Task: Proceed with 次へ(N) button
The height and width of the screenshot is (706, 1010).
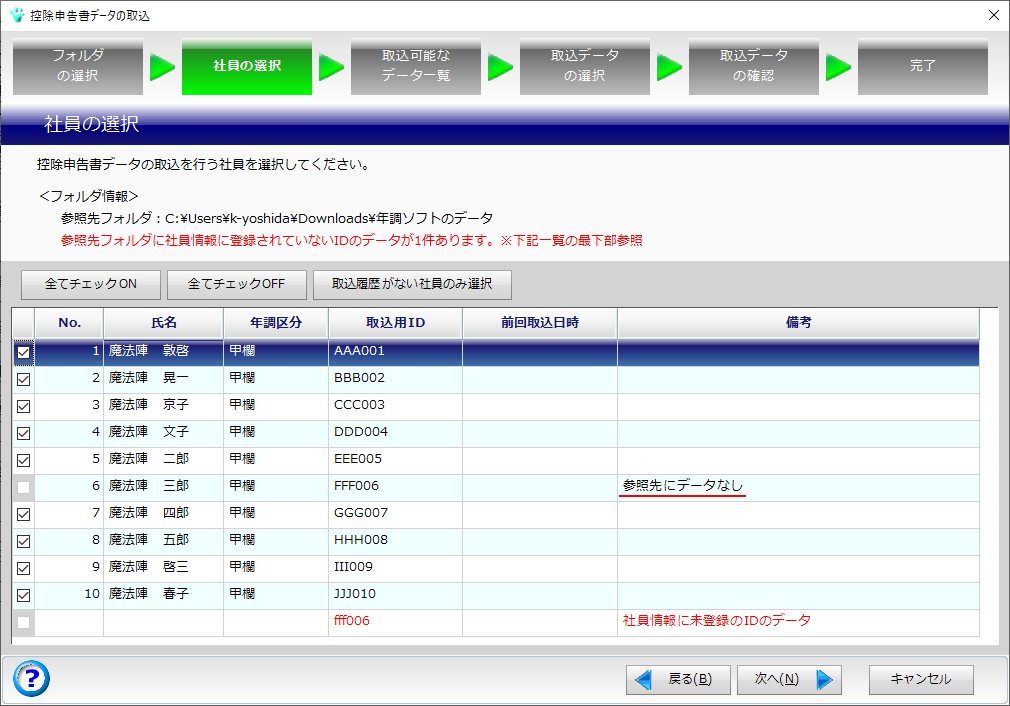Action: pos(789,680)
